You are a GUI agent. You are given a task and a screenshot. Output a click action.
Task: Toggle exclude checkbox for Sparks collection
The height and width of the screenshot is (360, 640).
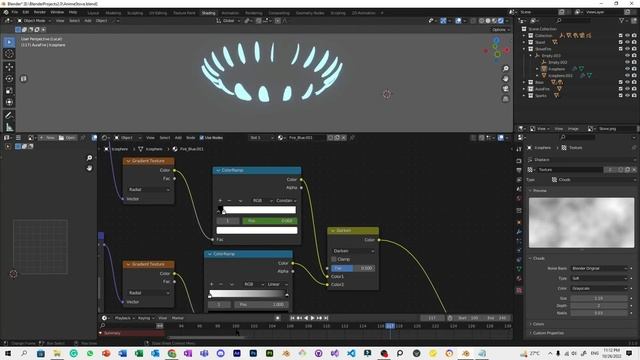[620, 96]
